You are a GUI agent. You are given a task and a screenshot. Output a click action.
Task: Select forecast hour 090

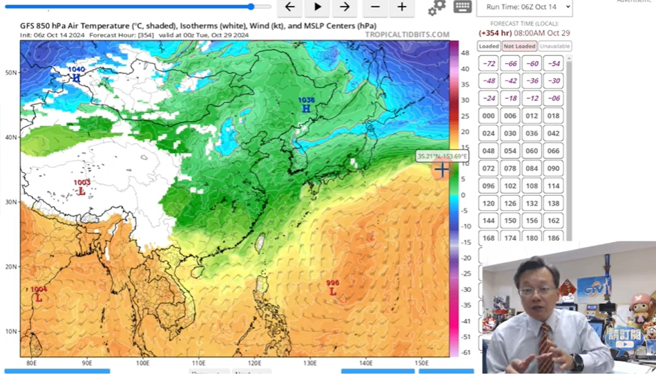(x=554, y=168)
